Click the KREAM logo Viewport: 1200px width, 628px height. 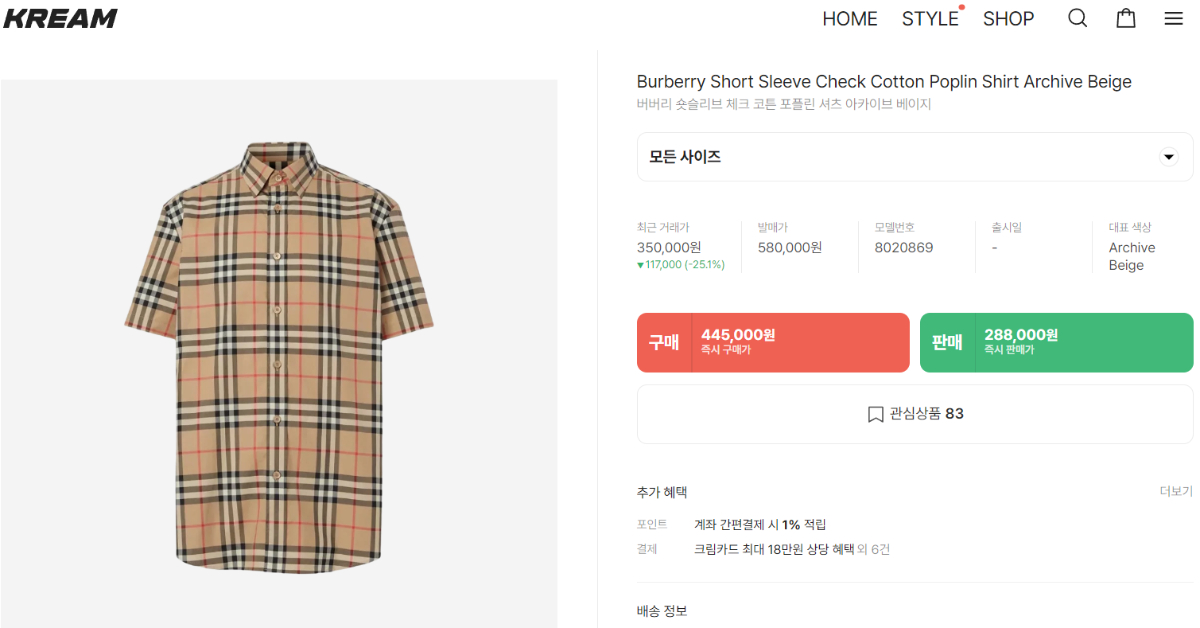click(60, 18)
